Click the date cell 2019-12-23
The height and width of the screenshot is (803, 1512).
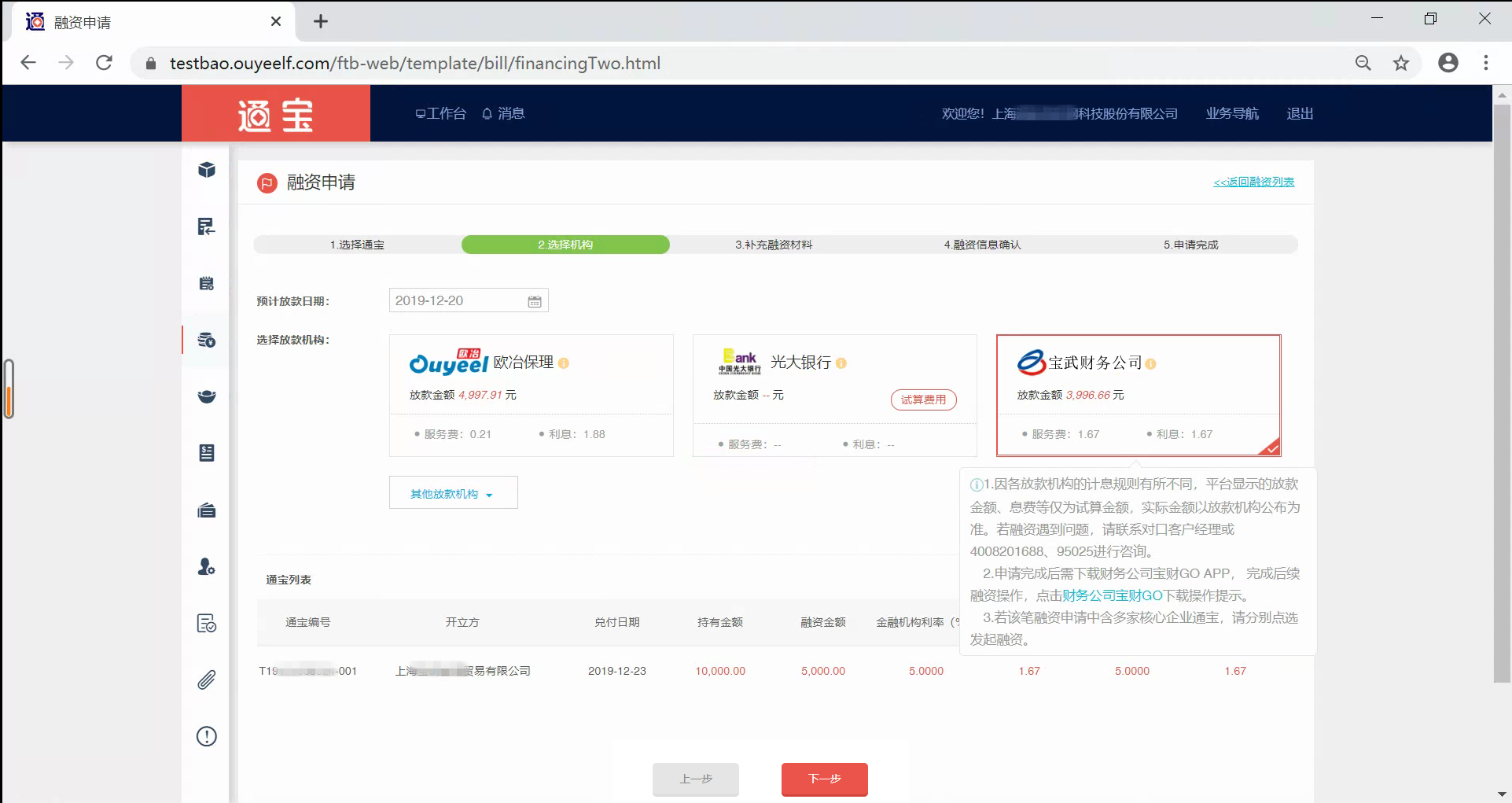point(617,671)
